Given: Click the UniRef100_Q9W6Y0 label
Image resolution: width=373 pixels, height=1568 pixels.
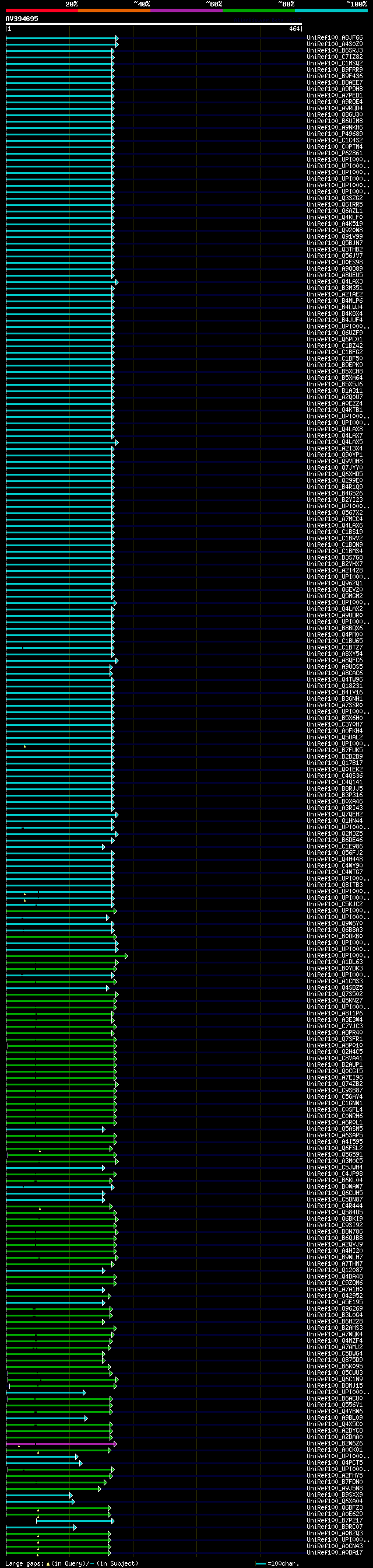Looking at the screenshot, I should (x=335, y=923).
